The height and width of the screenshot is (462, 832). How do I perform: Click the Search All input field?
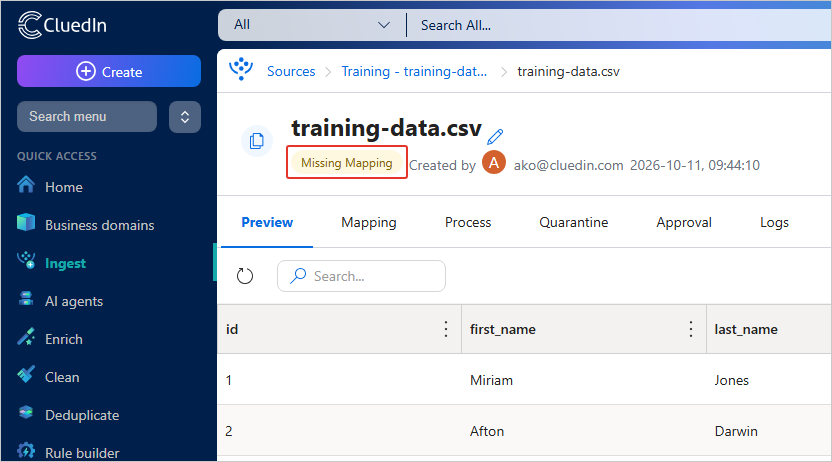pos(621,25)
